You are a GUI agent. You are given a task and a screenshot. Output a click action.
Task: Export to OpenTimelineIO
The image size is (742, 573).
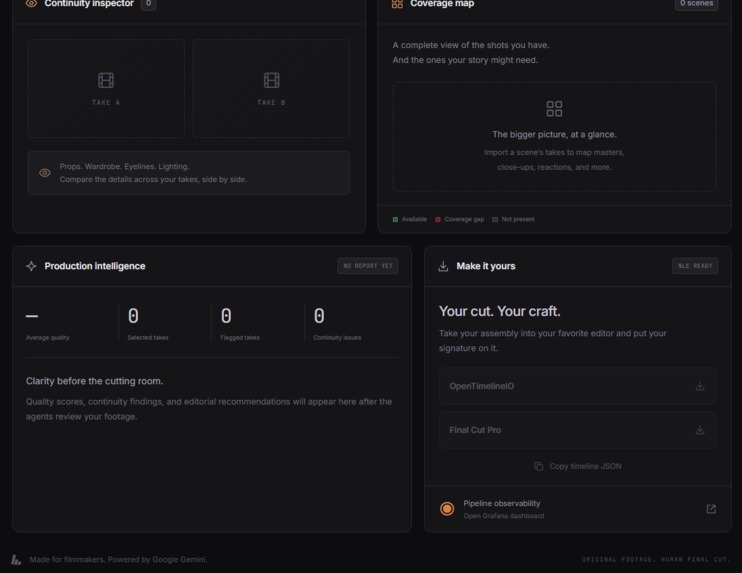(x=577, y=386)
